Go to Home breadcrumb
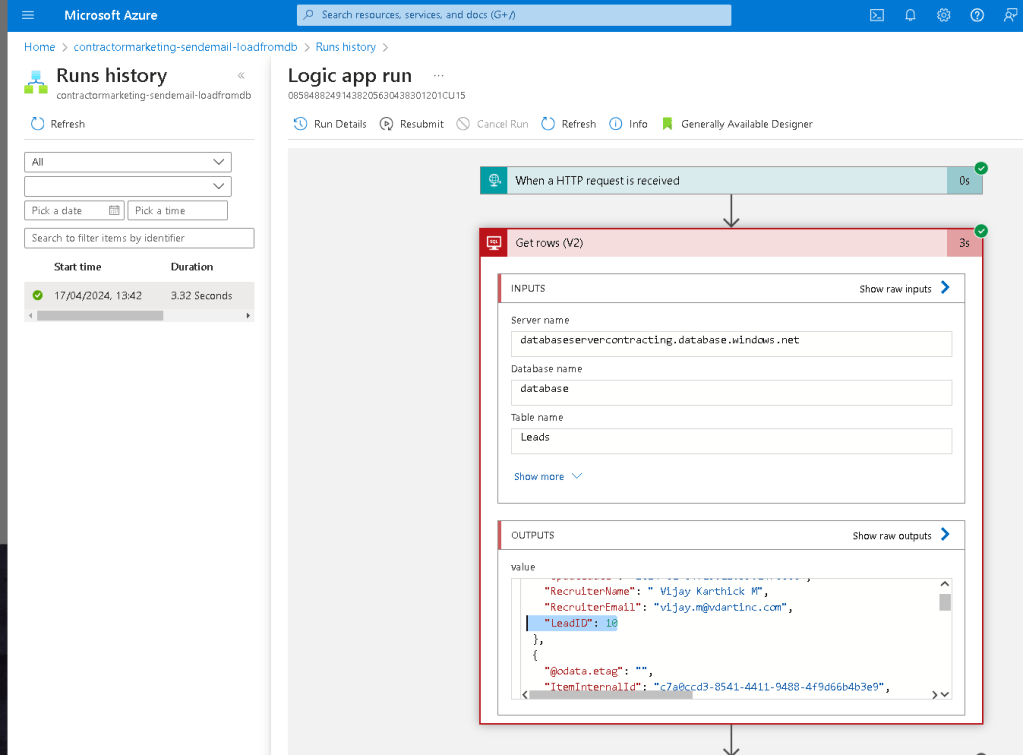 point(40,47)
